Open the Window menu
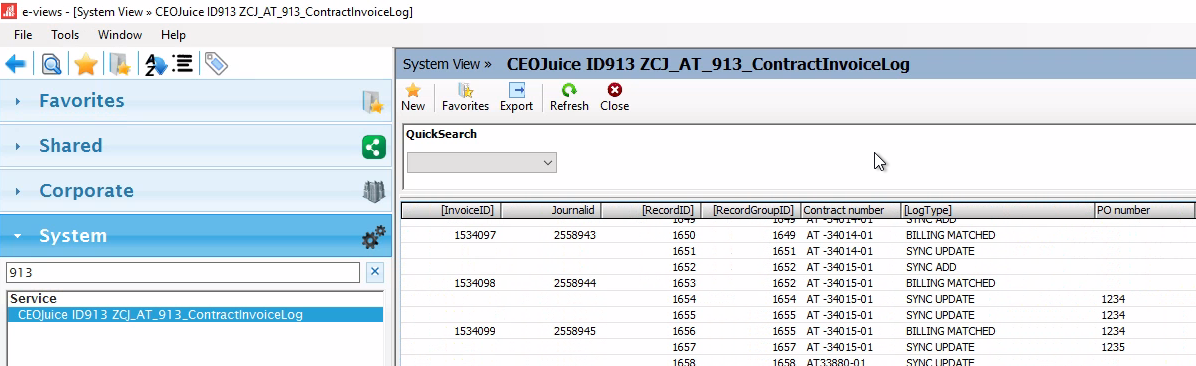 pyautogui.click(x=120, y=35)
